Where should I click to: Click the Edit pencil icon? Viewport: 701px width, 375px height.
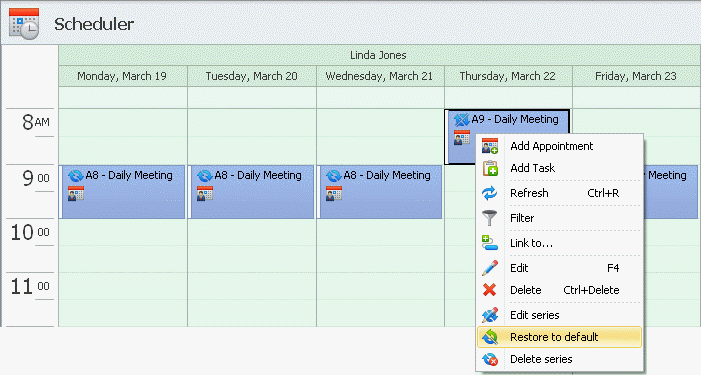click(x=490, y=268)
